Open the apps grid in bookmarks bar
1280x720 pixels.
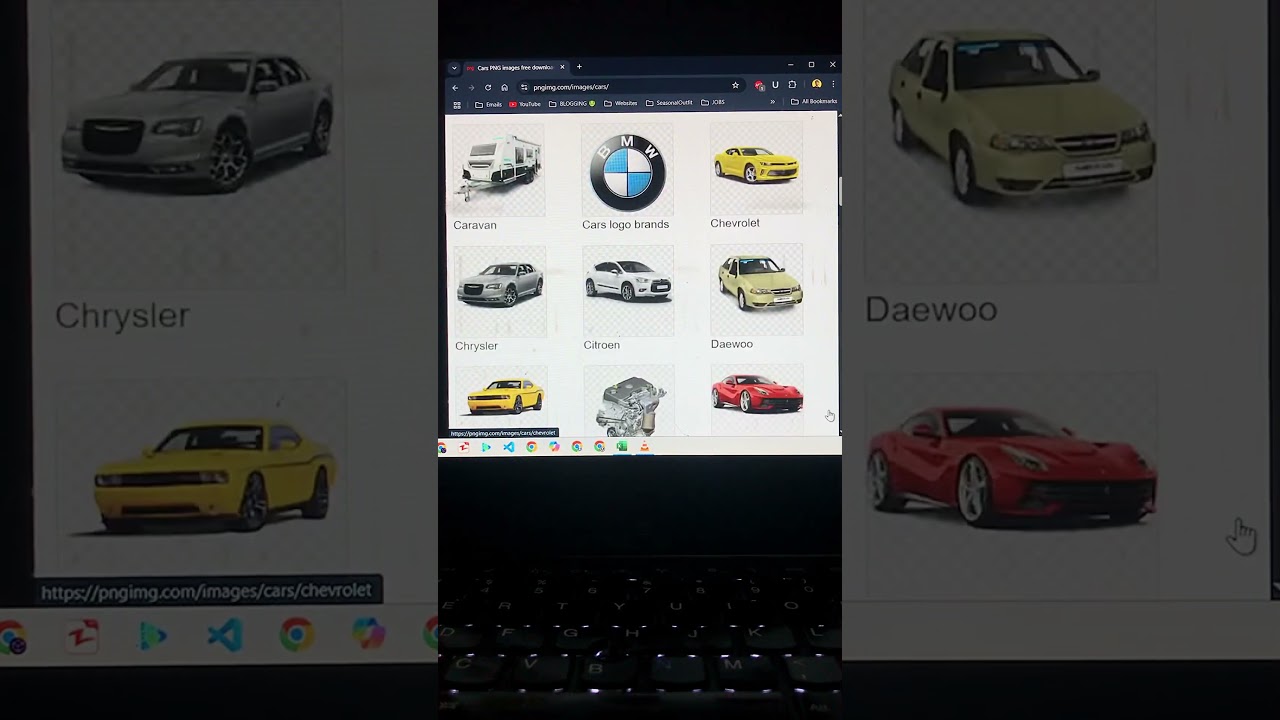pos(457,104)
